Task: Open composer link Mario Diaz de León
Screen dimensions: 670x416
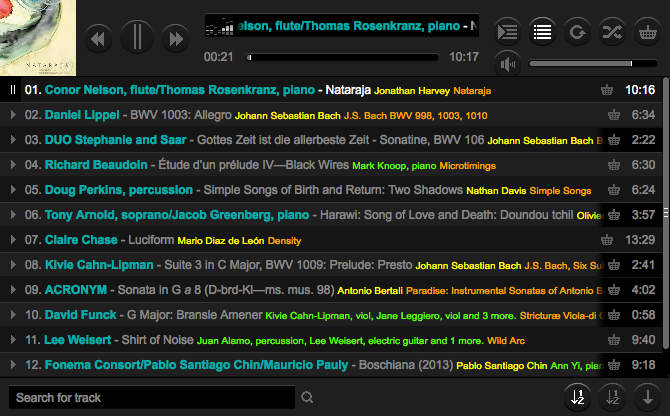Action: (221, 241)
